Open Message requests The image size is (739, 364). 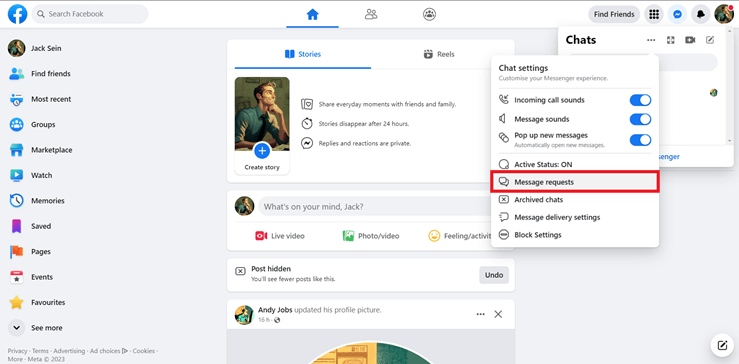pos(575,182)
